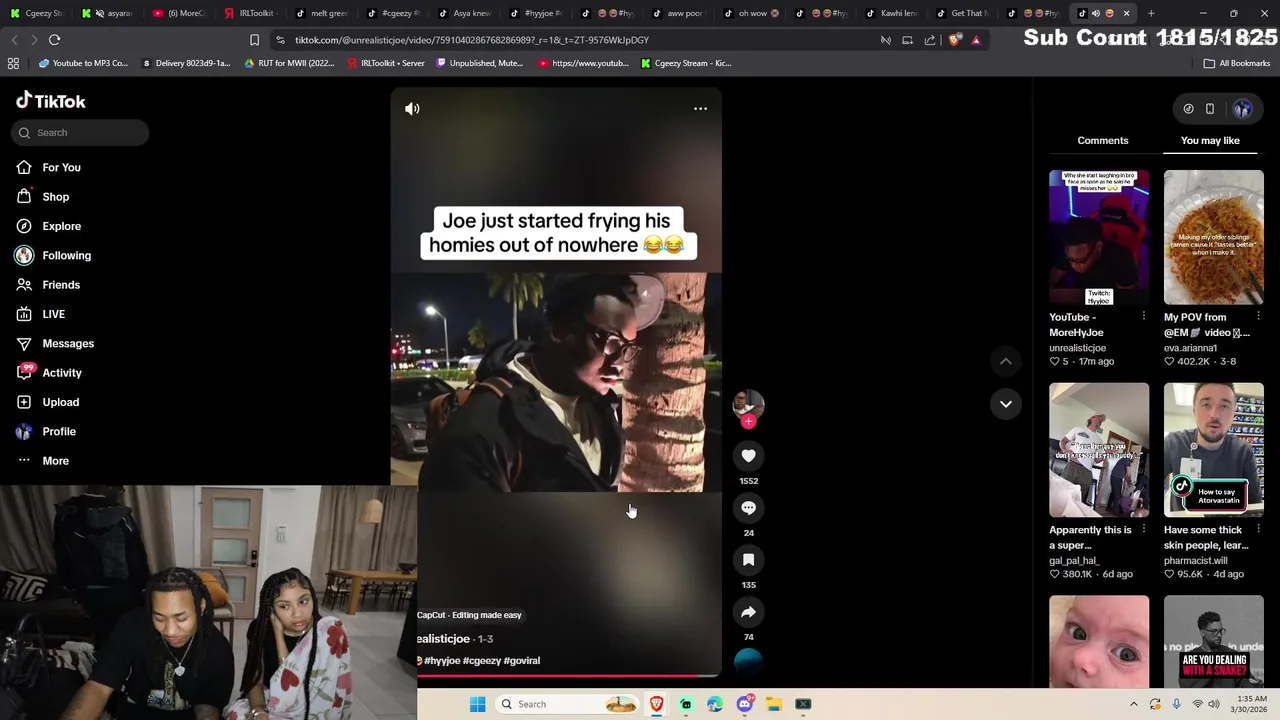Image resolution: width=1280 pixels, height=720 pixels.
Task: Open the YouTube - MoreHyJoe video thumbnail
Action: click(1099, 237)
